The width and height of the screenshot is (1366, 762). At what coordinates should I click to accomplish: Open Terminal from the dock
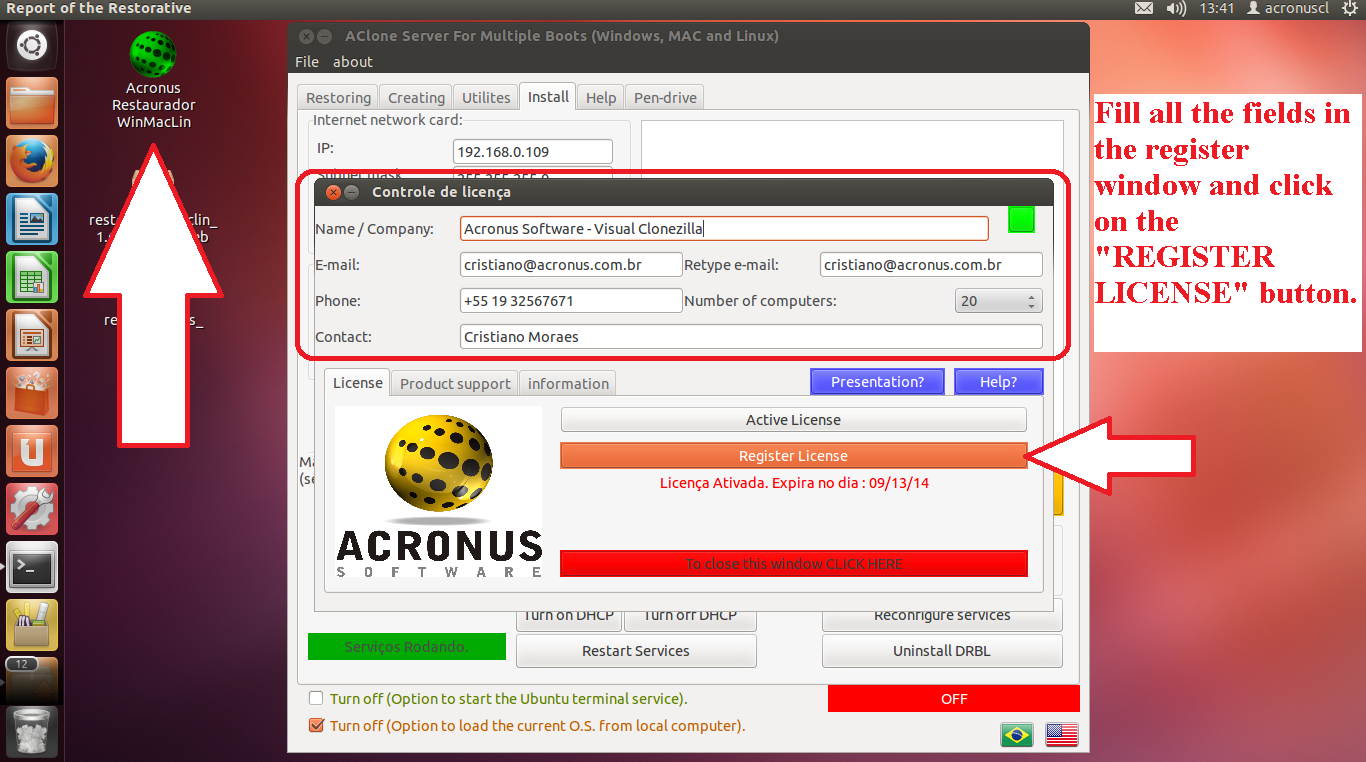point(32,567)
